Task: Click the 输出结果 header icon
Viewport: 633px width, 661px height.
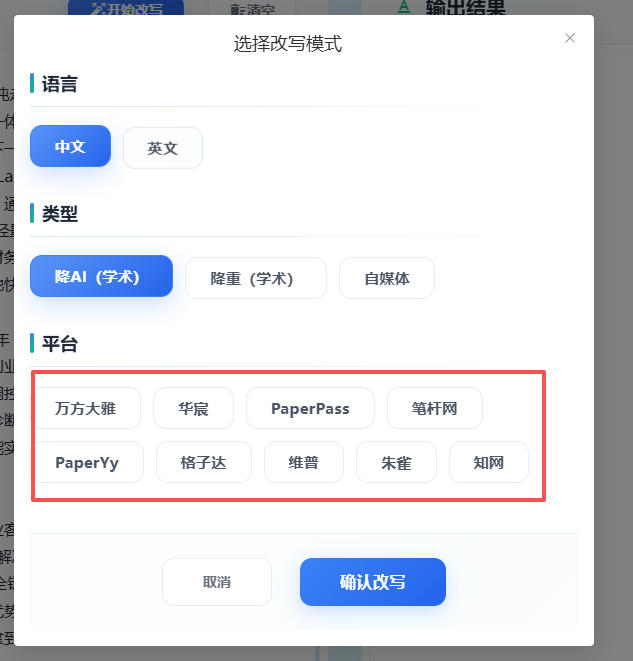Action: [404, 8]
